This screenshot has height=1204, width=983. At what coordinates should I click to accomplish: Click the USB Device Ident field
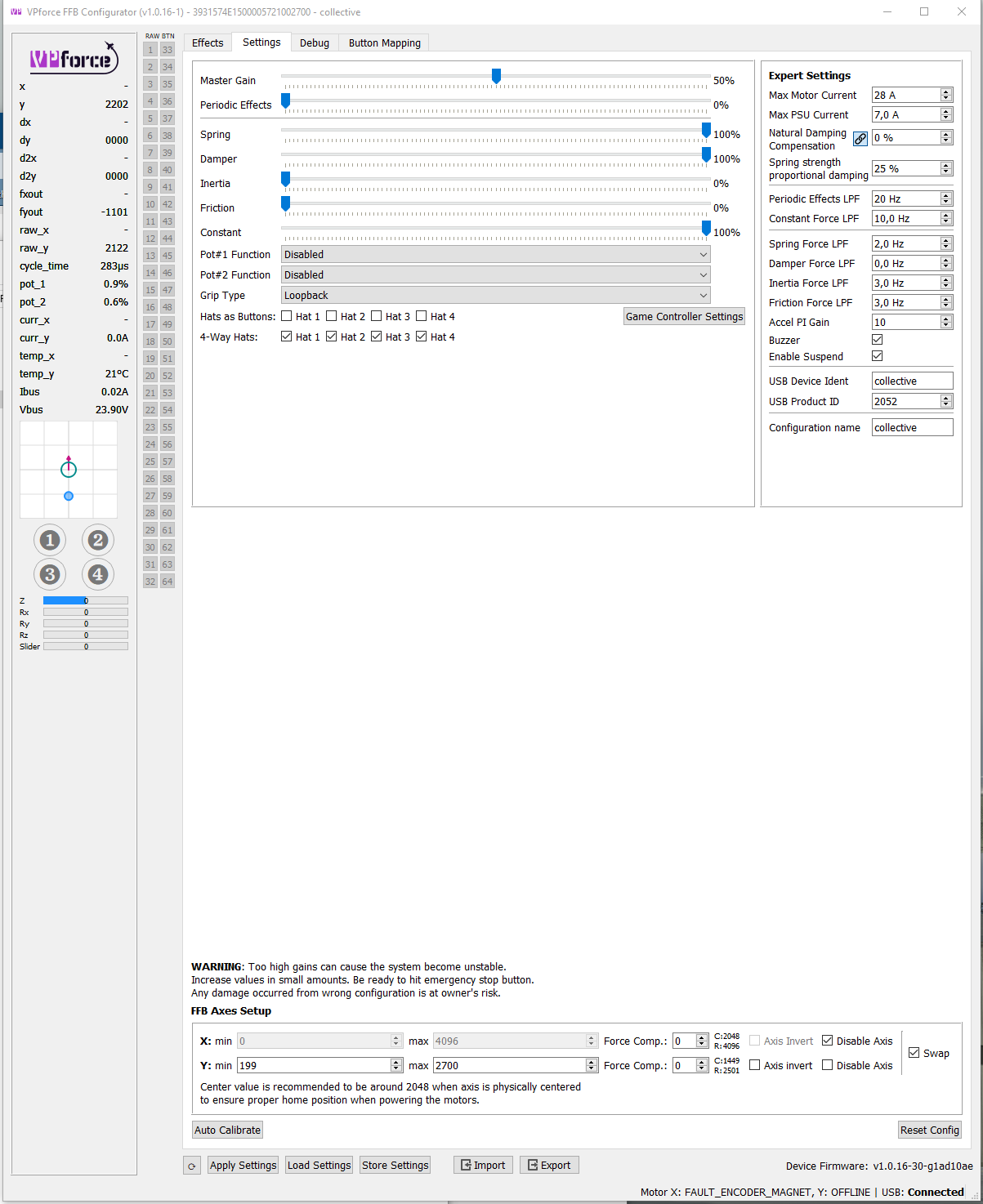click(913, 381)
